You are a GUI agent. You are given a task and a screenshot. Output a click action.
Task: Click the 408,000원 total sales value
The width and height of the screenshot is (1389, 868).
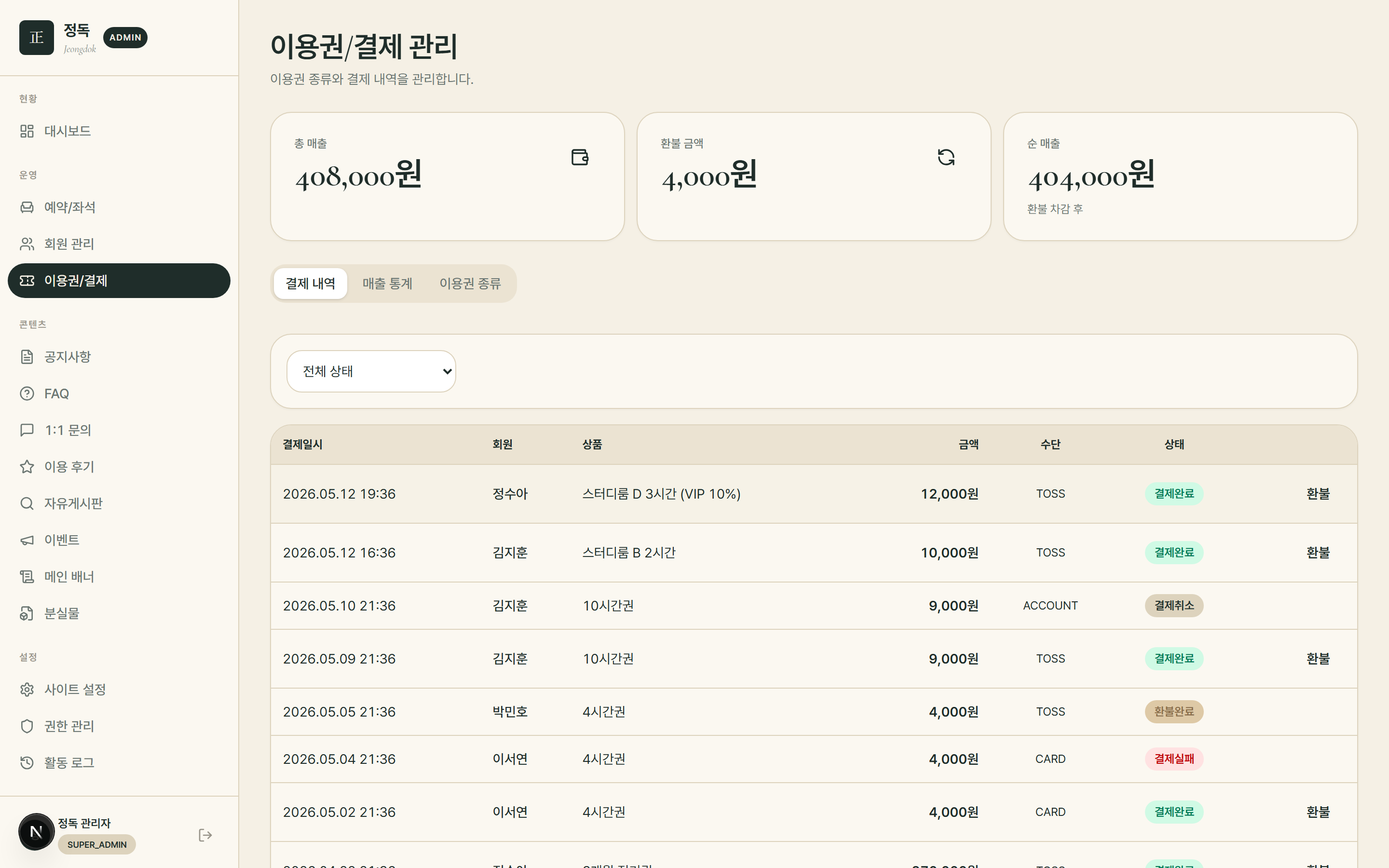359,175
